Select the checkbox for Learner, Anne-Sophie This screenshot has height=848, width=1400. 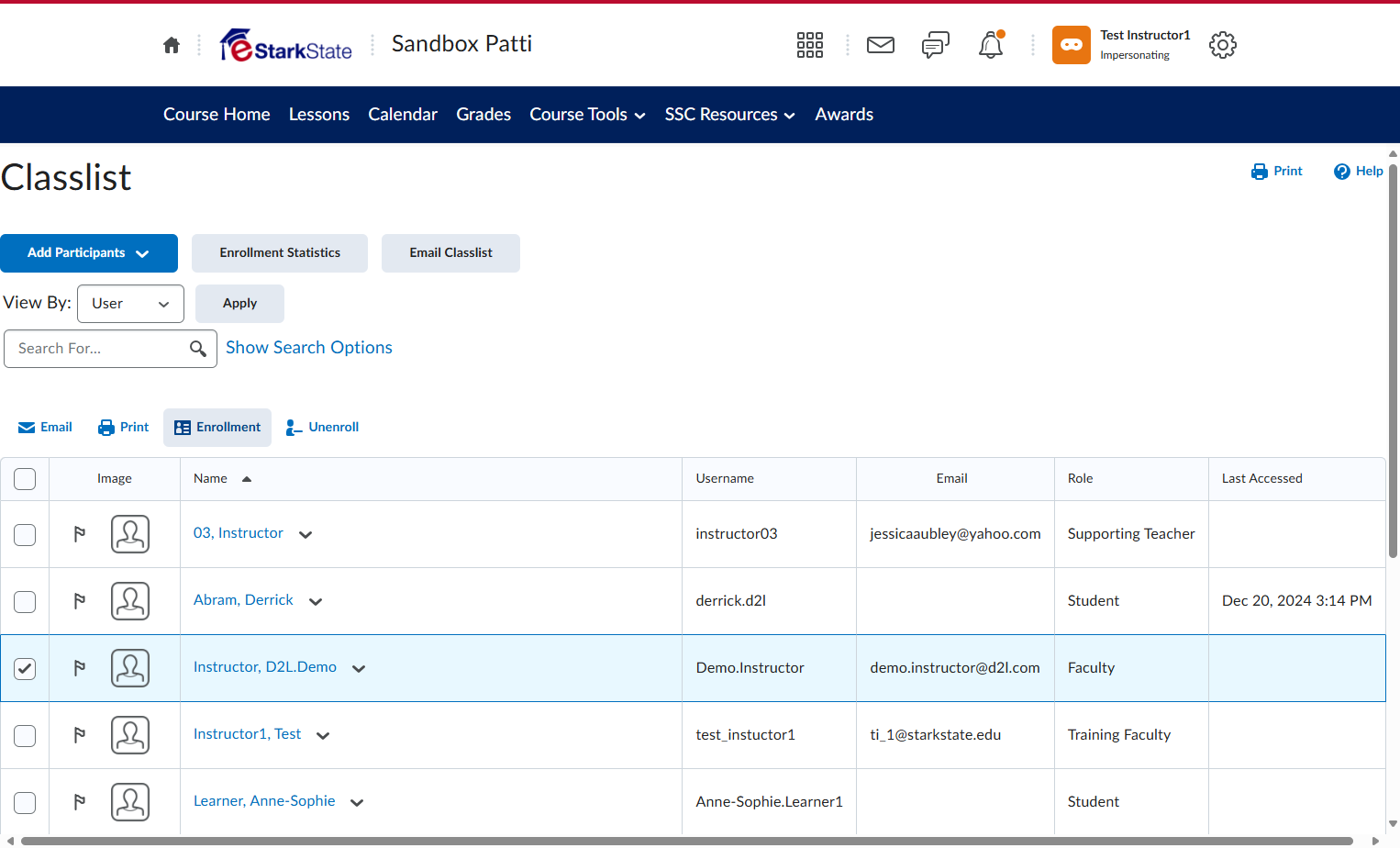pyautogui.click(x=25, y=802)
